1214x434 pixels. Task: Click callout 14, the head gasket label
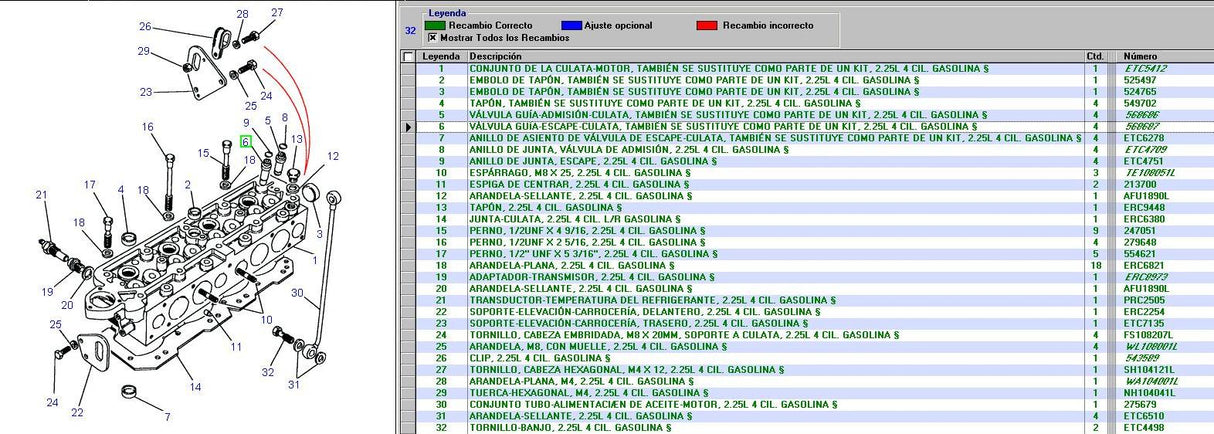[x=195, y=387]
